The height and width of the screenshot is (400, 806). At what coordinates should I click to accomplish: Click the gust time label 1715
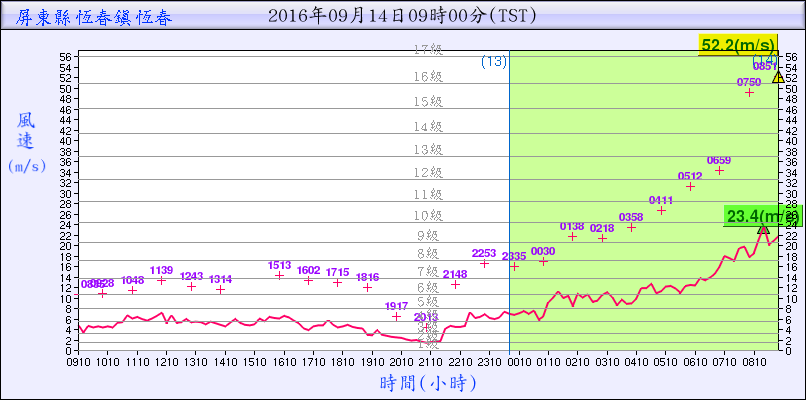tap(337, 272)
